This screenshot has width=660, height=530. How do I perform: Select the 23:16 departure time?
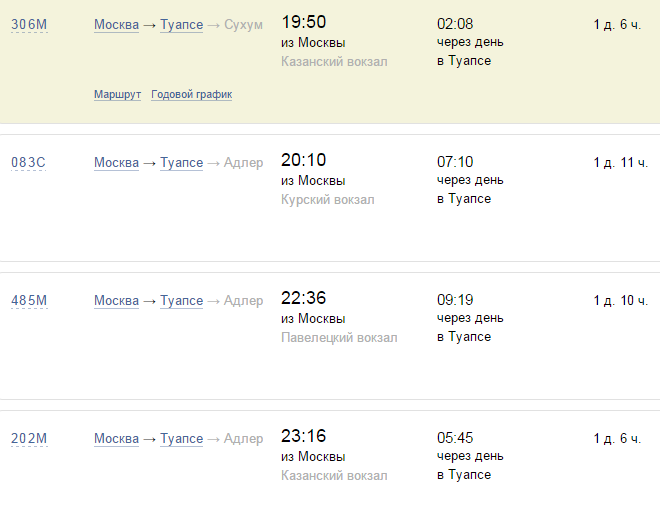pyautogui.click(x=304, y=436)
